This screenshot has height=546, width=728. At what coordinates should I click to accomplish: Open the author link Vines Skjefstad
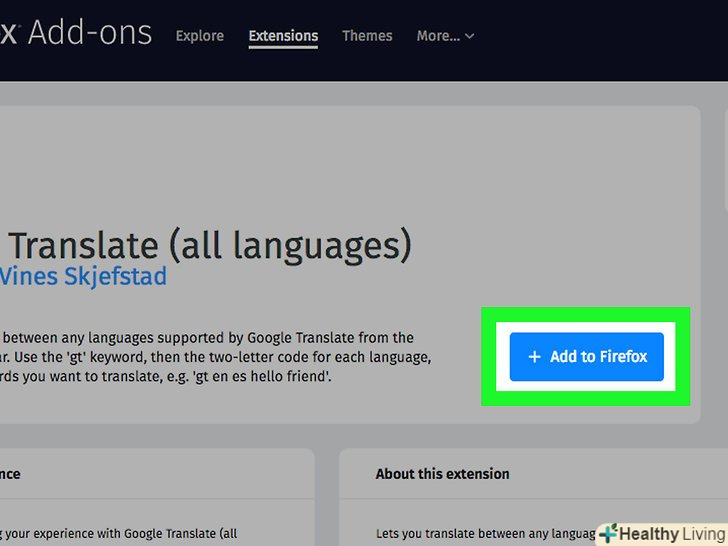pyautogui.click(x=83, y=276)
